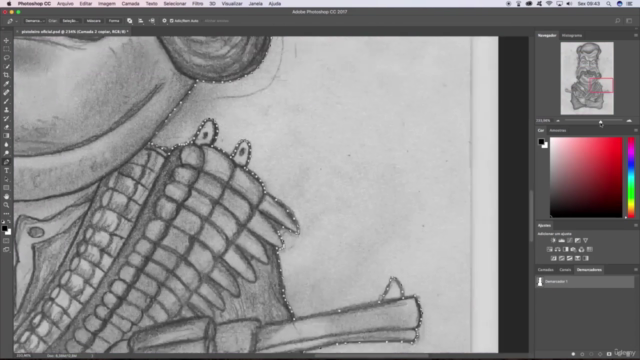Screen dimensions: 640x360
Task: Open the Demarcador mode dropdown
Action: pos(34,21)
